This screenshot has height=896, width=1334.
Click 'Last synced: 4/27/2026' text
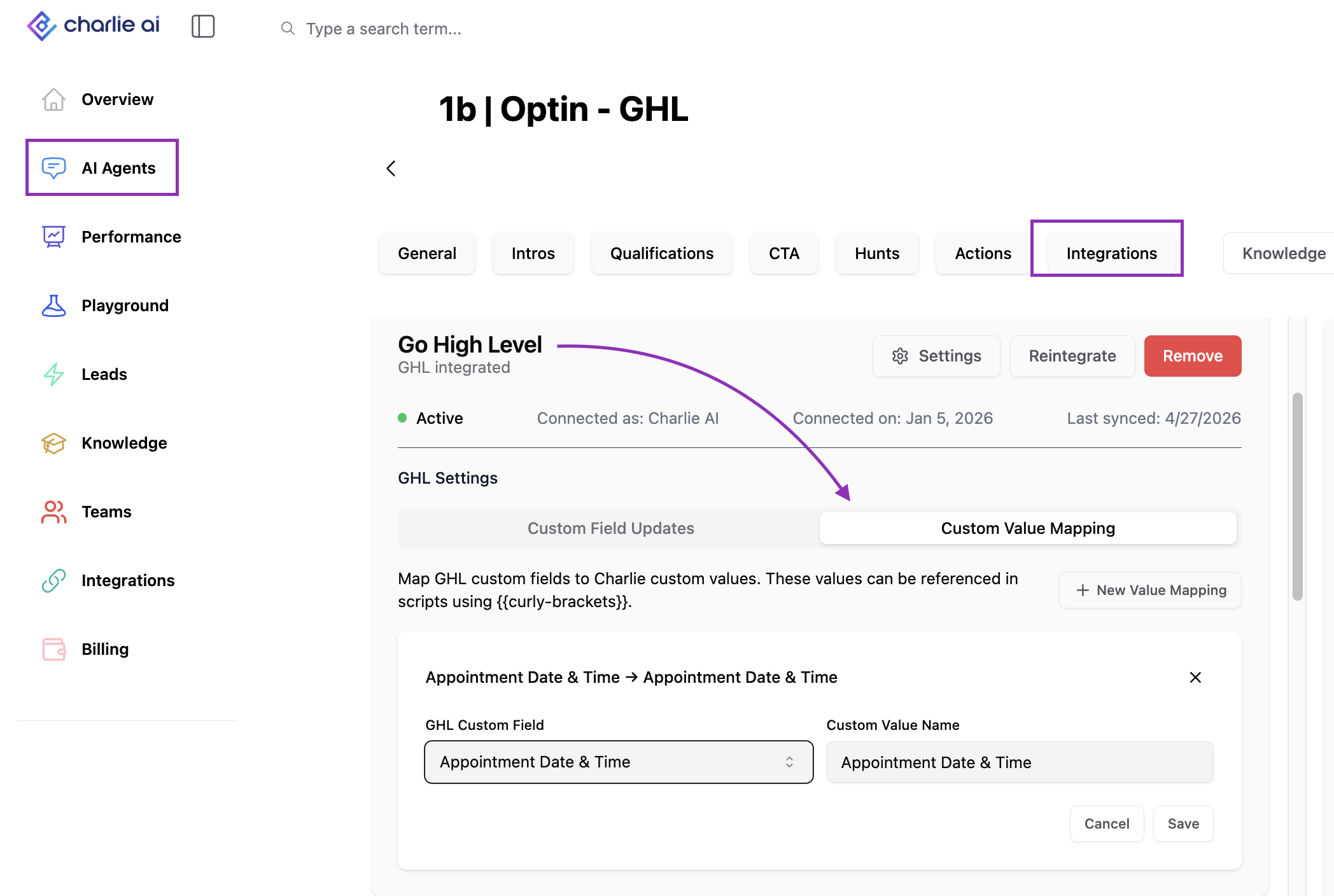1154,418
